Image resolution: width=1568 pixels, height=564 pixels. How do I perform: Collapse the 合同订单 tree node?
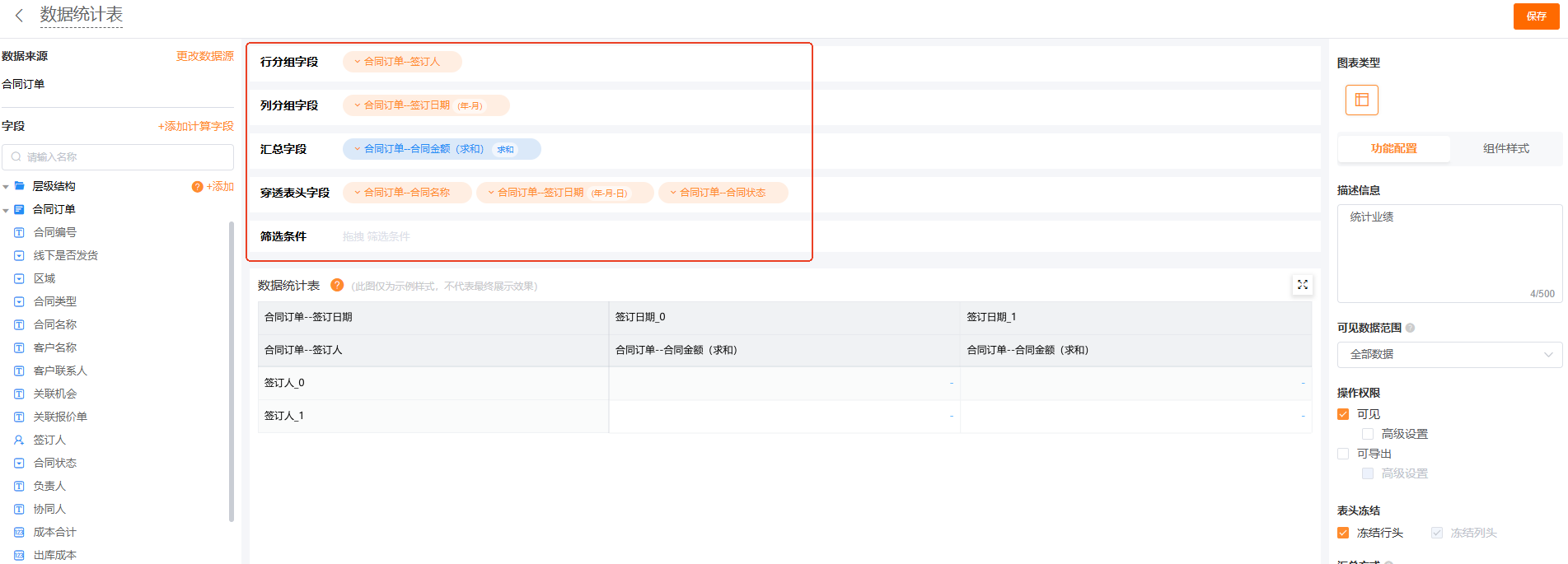pyautogui.click(x=6, y=210)
